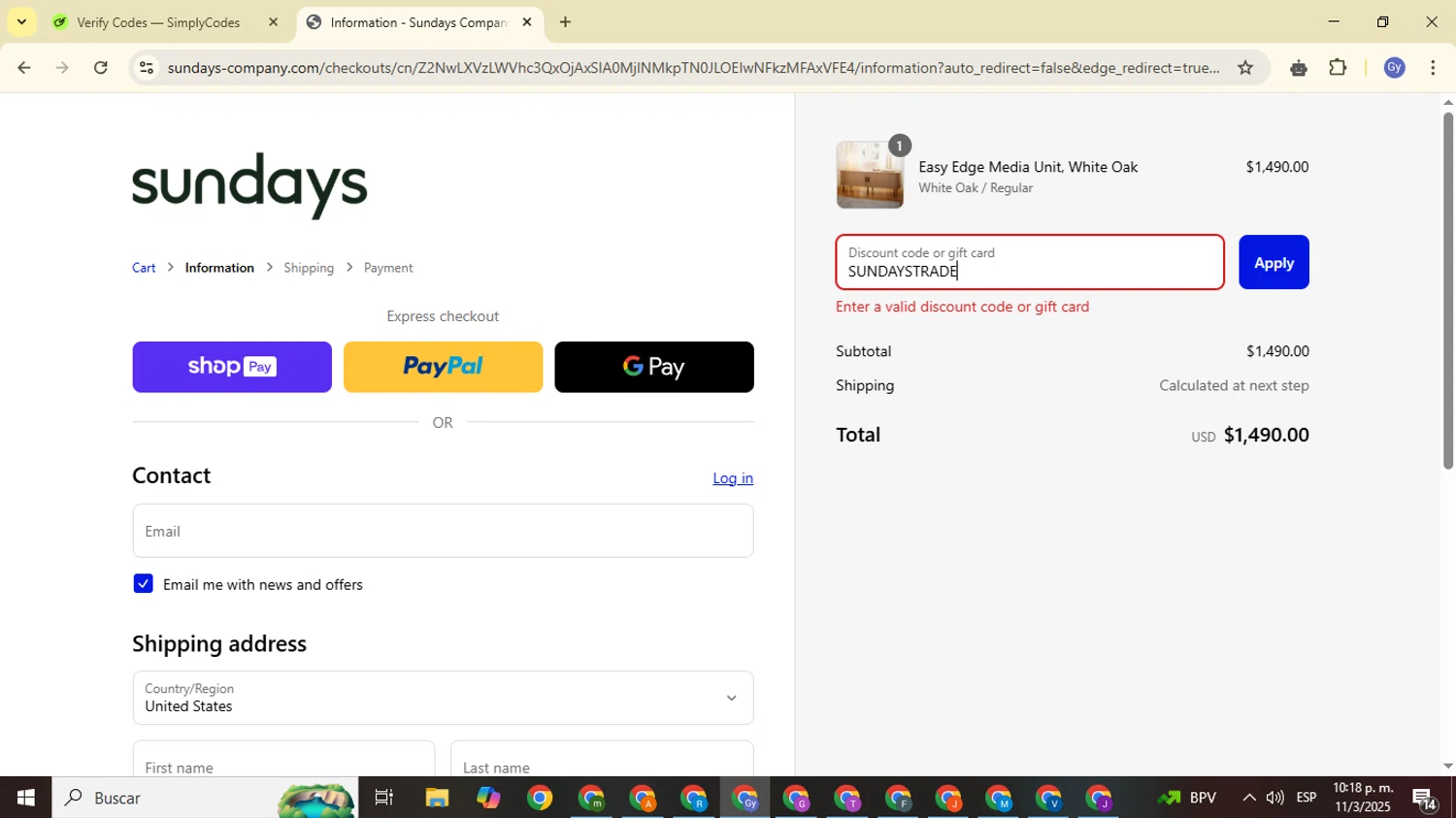Open the volume speaker control
The image size is (1456, 818).
tap(1274, 798)
